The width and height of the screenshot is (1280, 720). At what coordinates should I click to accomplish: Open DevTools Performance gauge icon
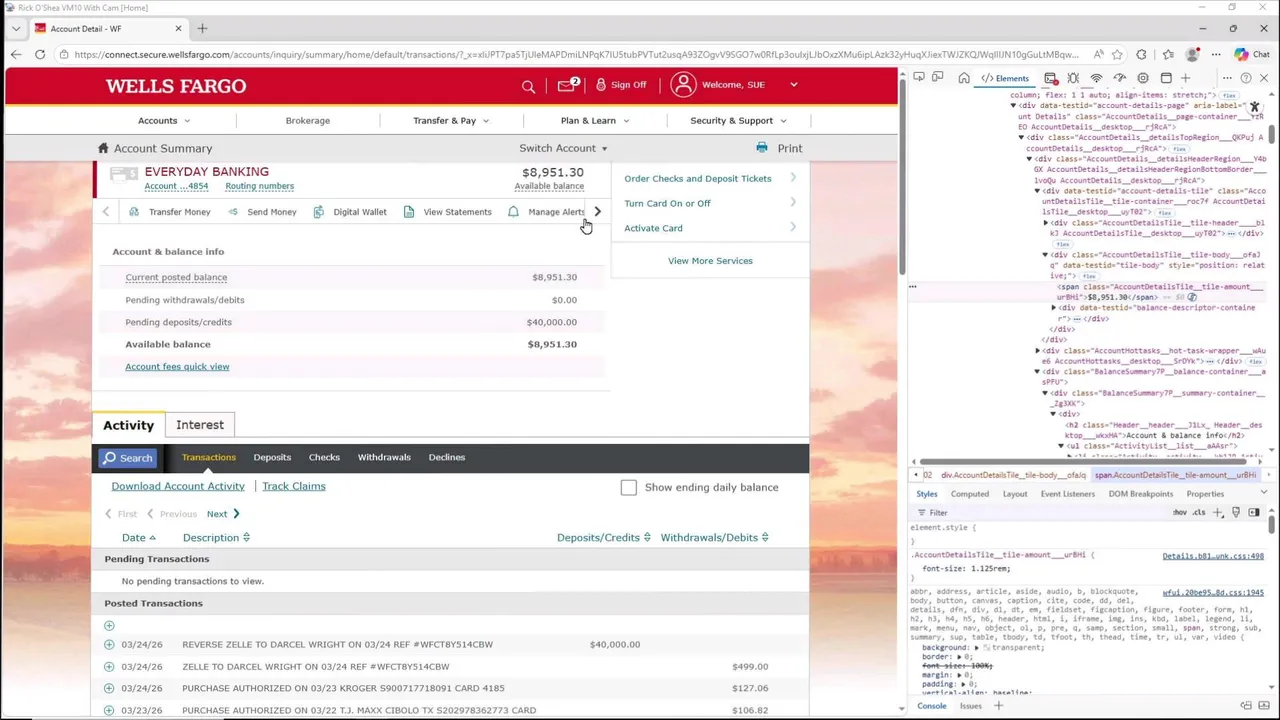click(1119, 78)
